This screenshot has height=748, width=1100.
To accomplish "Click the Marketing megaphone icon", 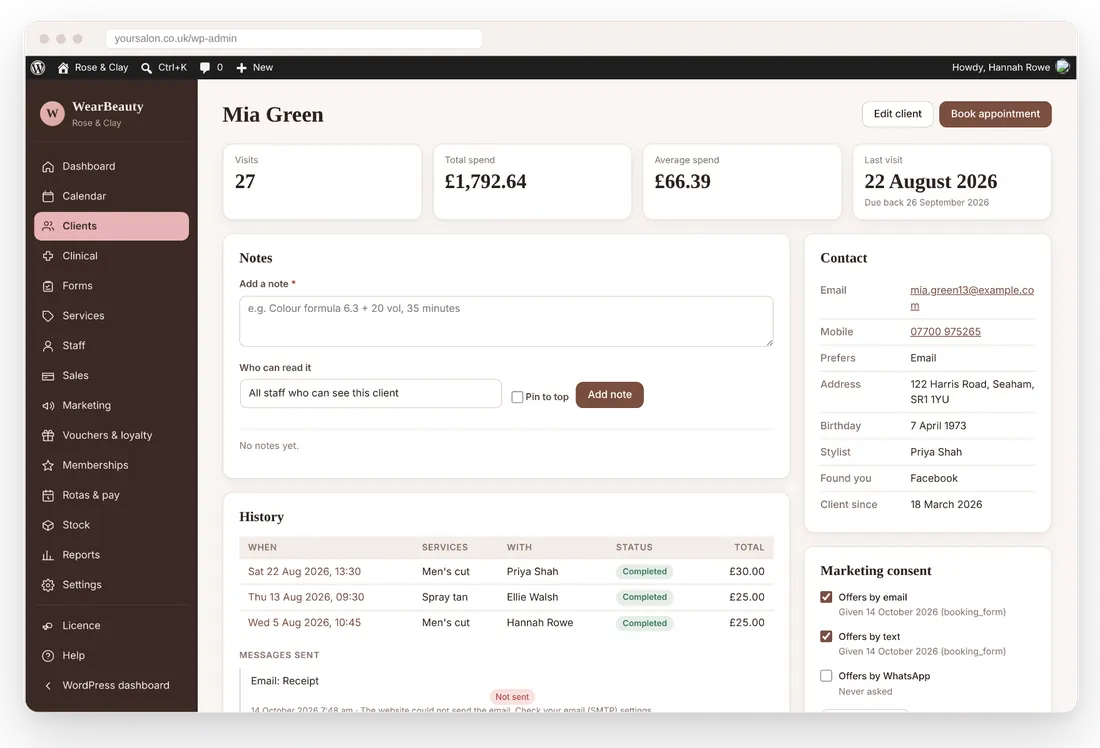I will pos(48,406).
